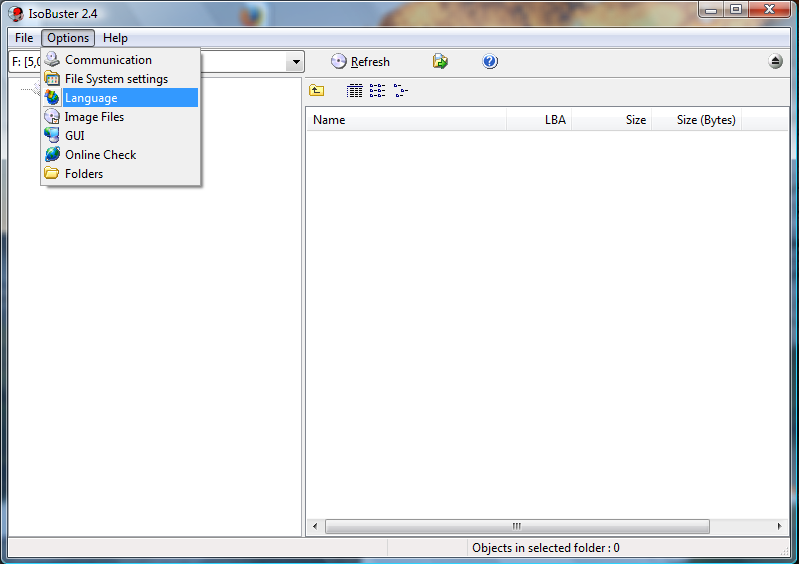Sort by LBA column header
The width and height of the screenshot is (799, 564).
[x=539, y=120]
